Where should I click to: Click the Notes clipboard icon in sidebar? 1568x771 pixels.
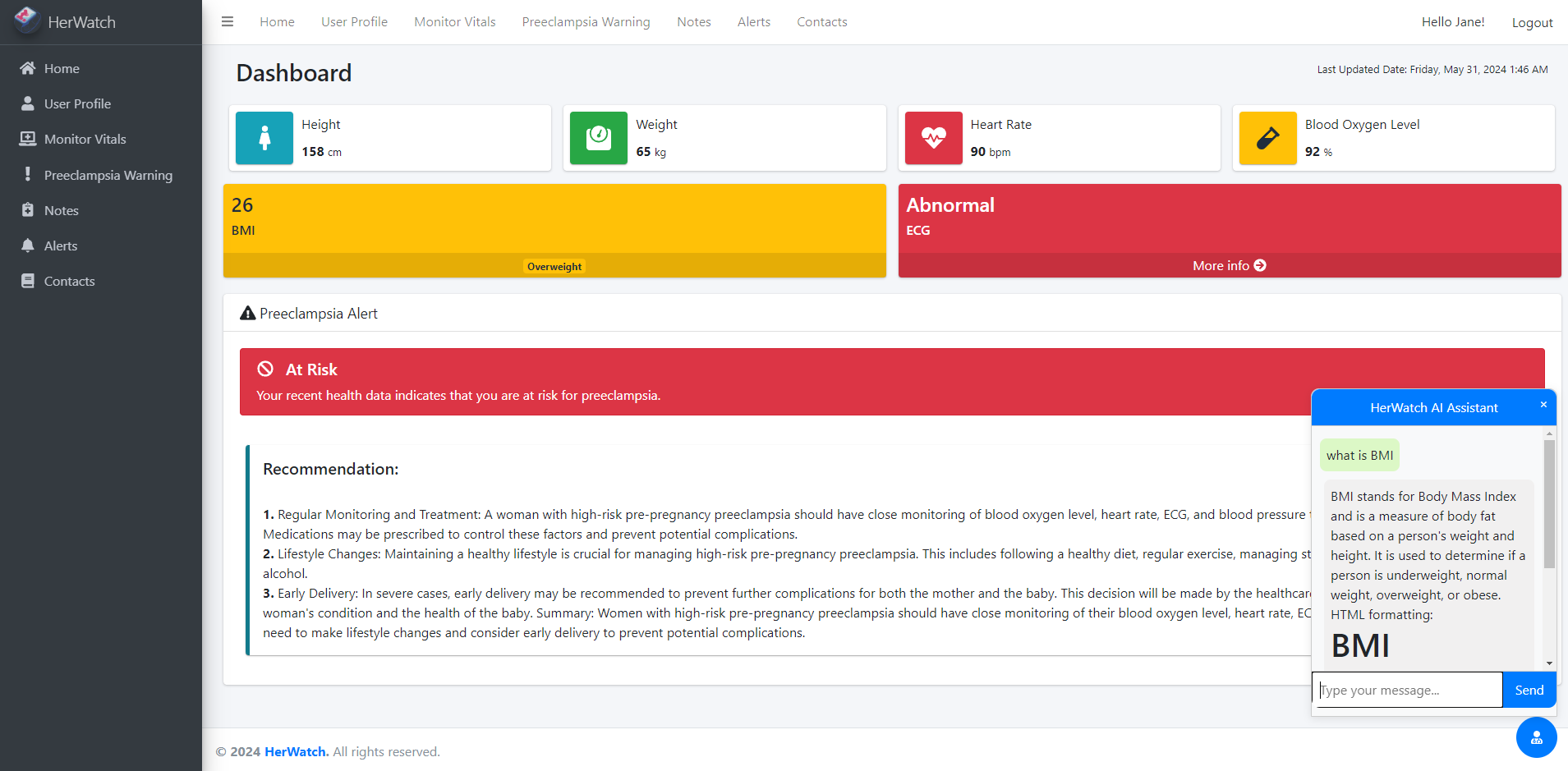28,210
